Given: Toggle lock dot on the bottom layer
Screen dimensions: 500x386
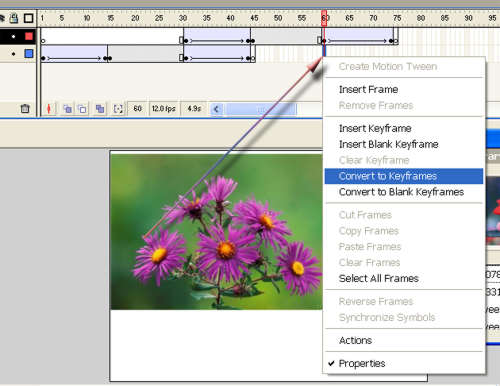Looking at the screenshot, I should [13, 54].
